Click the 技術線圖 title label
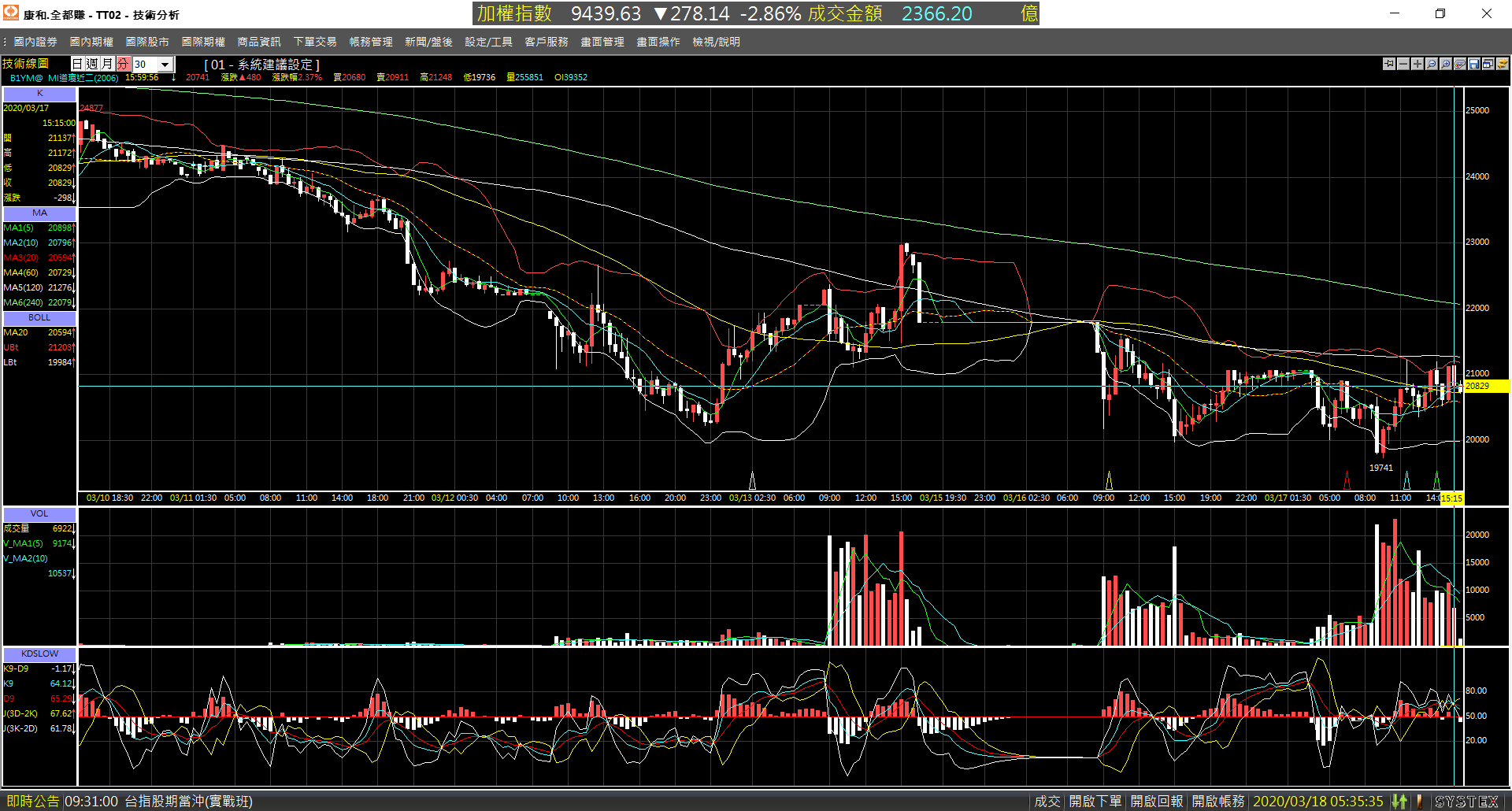The image size is (1512, 811). point(26,64)
